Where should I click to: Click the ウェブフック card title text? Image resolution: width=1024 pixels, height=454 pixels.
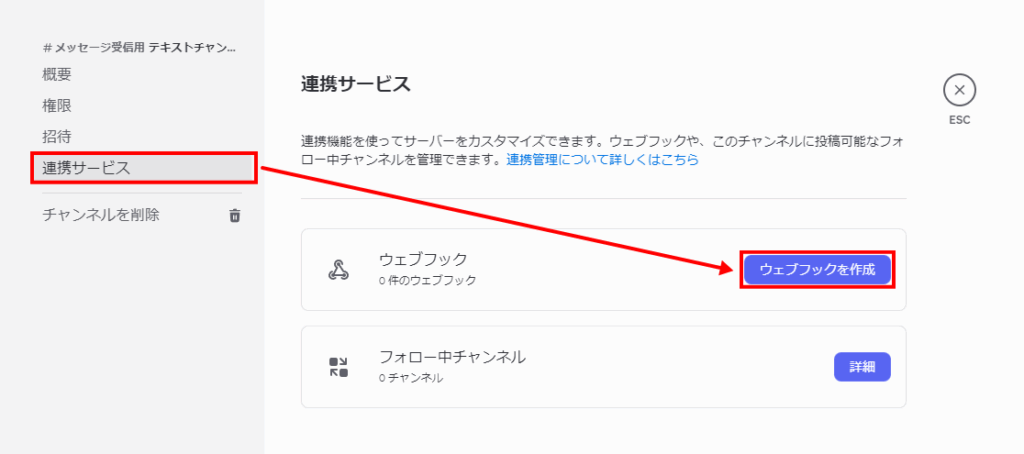[423, 259]
